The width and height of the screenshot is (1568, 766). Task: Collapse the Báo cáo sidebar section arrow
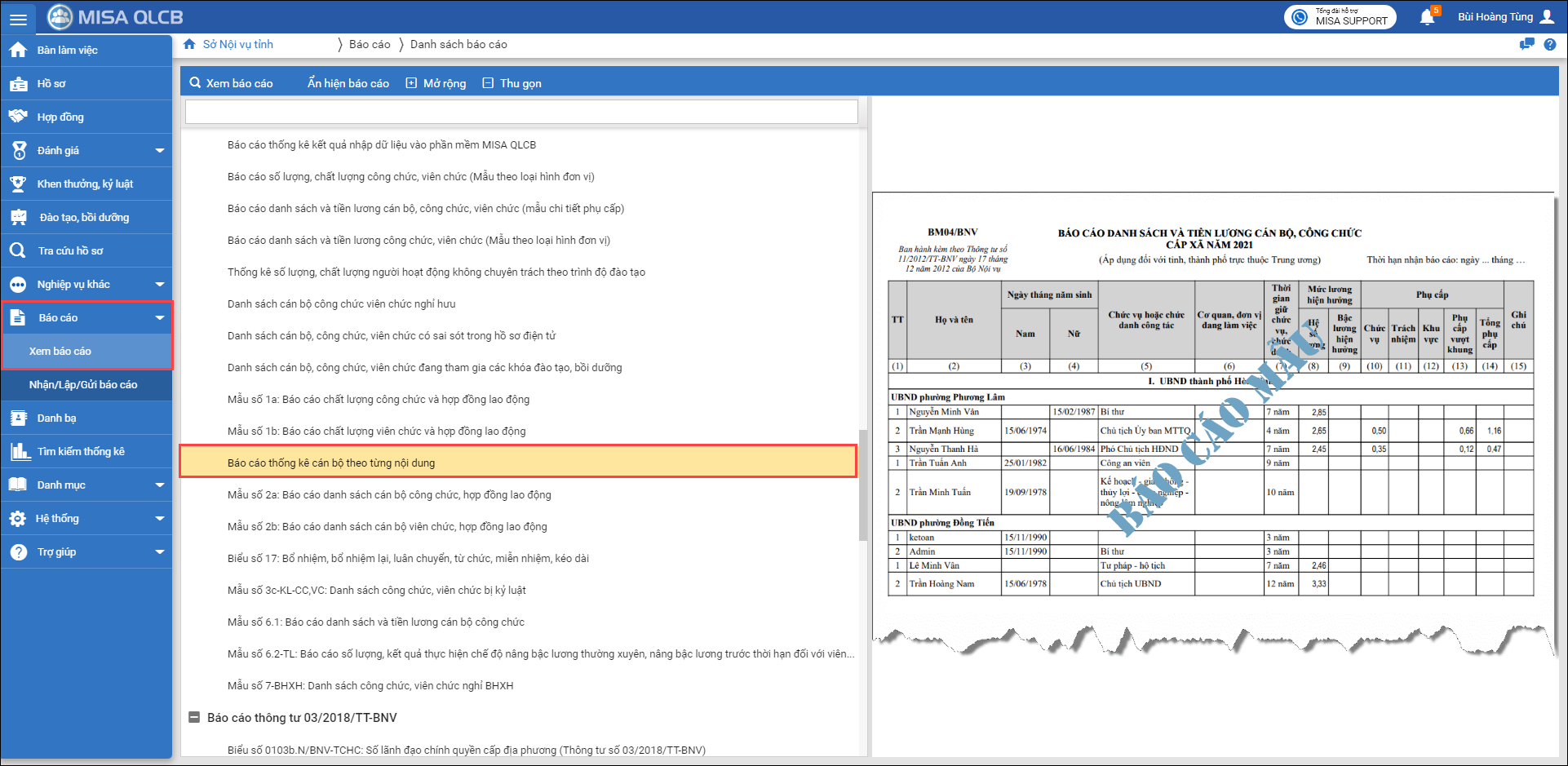(160, 317)
